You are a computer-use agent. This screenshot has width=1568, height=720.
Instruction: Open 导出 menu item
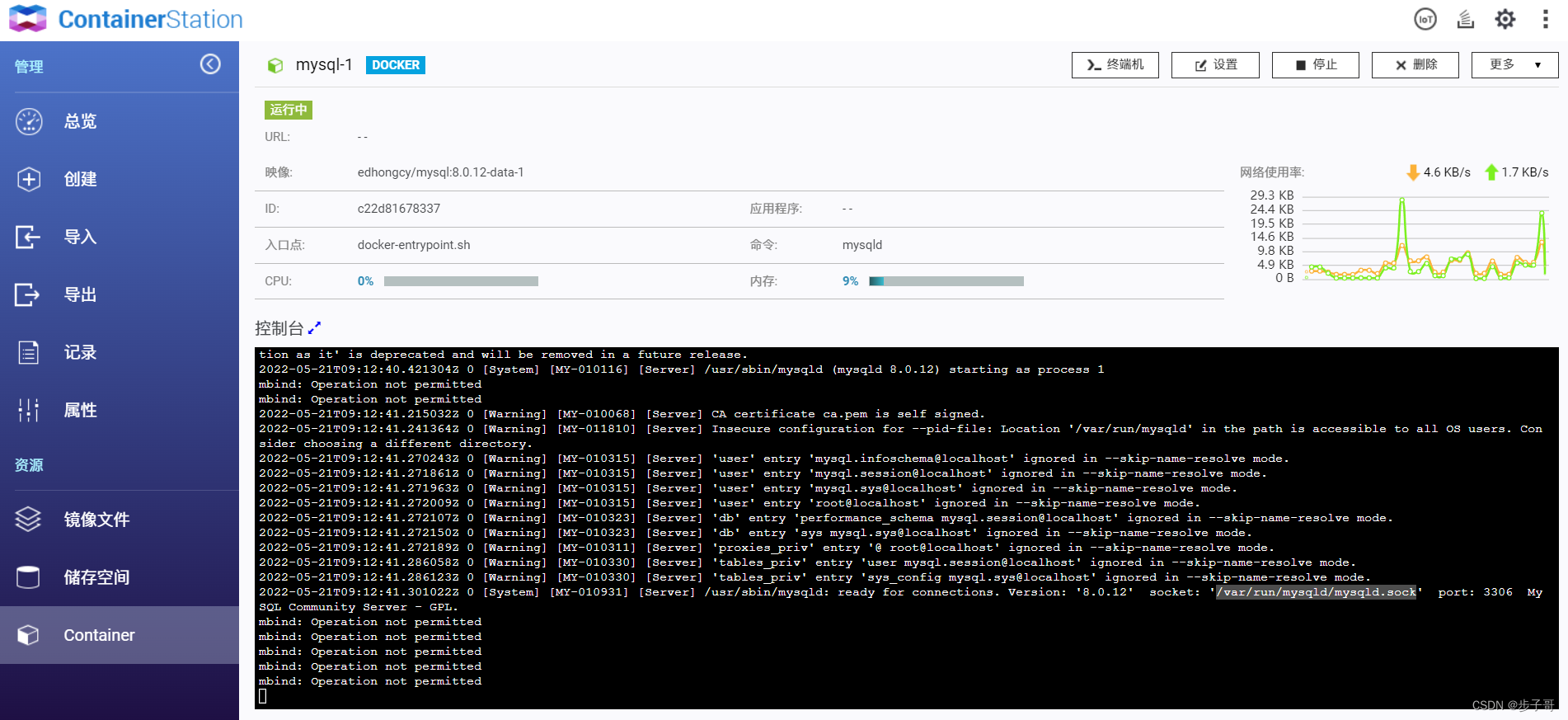point(120,294)
